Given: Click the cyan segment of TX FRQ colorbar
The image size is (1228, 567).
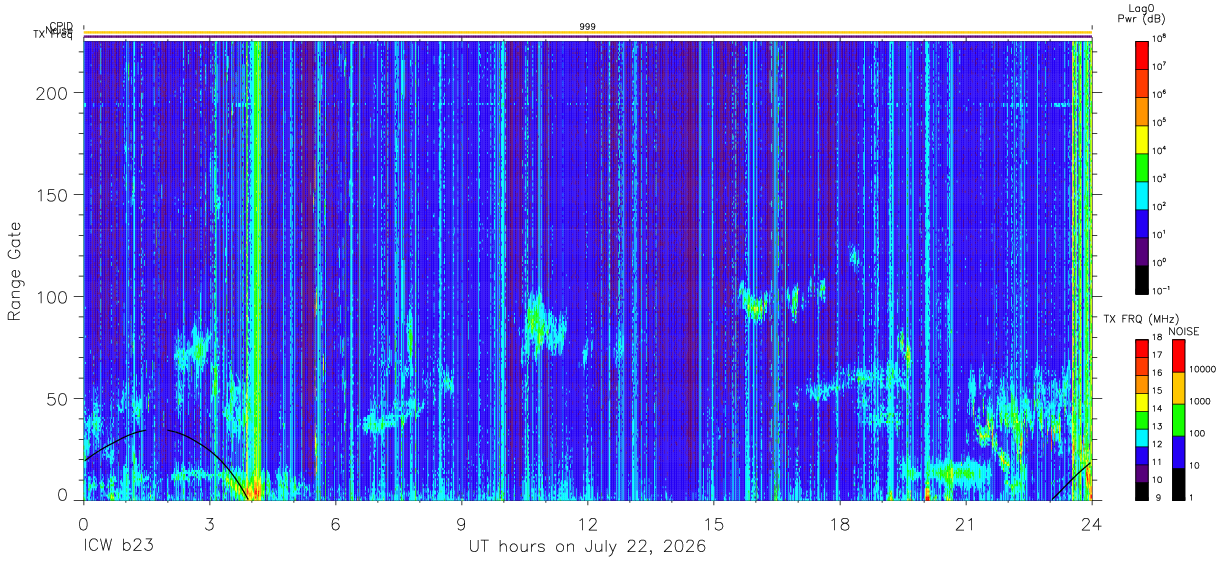Looking at the screenshot, I should click(x=1142, y=436).
